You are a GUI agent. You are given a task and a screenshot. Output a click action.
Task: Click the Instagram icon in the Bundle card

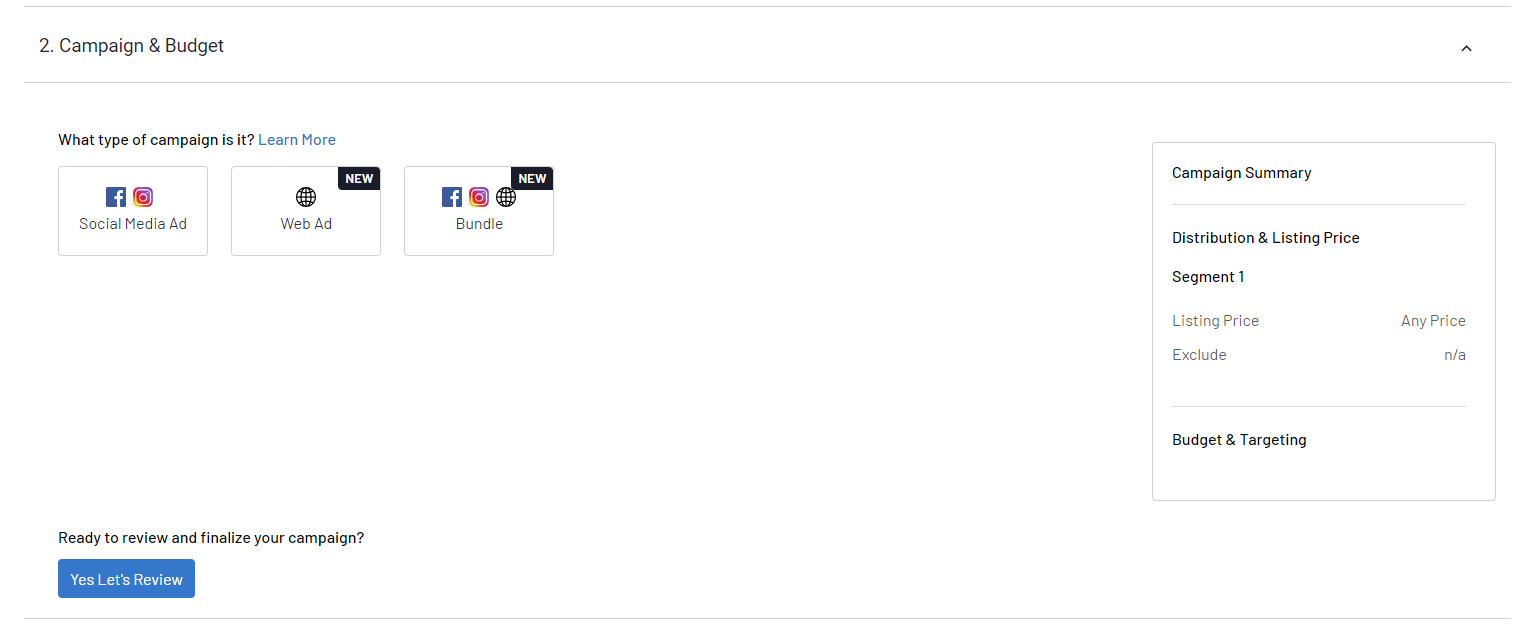pyautogui.click(x=479, y=197)
